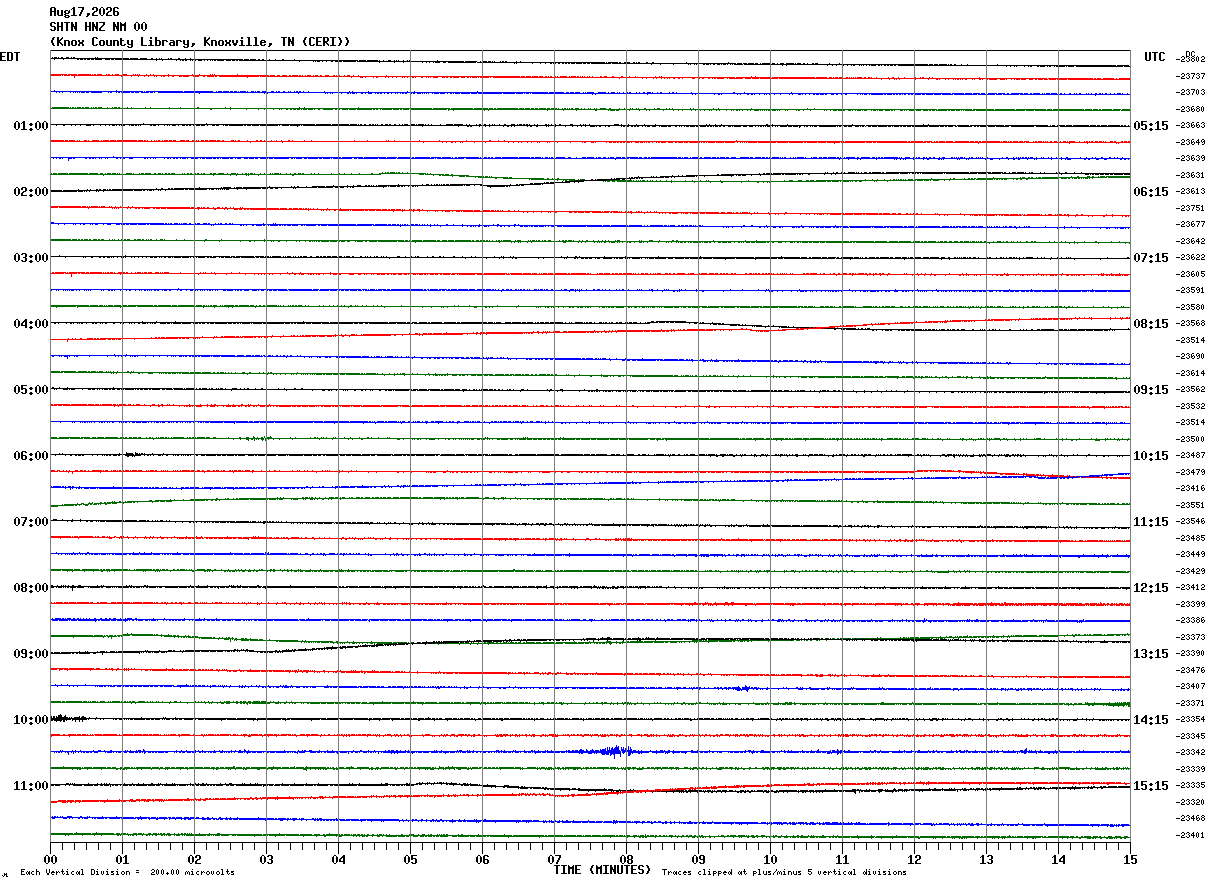1210x886 pixels.
Task: Click the 'UTC' timezone label
Action: (x=1155, y=57)
